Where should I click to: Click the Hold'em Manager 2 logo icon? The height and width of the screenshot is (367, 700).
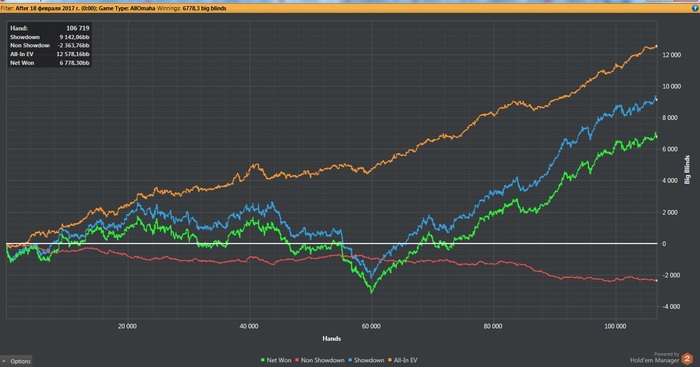tap(687, 359)
